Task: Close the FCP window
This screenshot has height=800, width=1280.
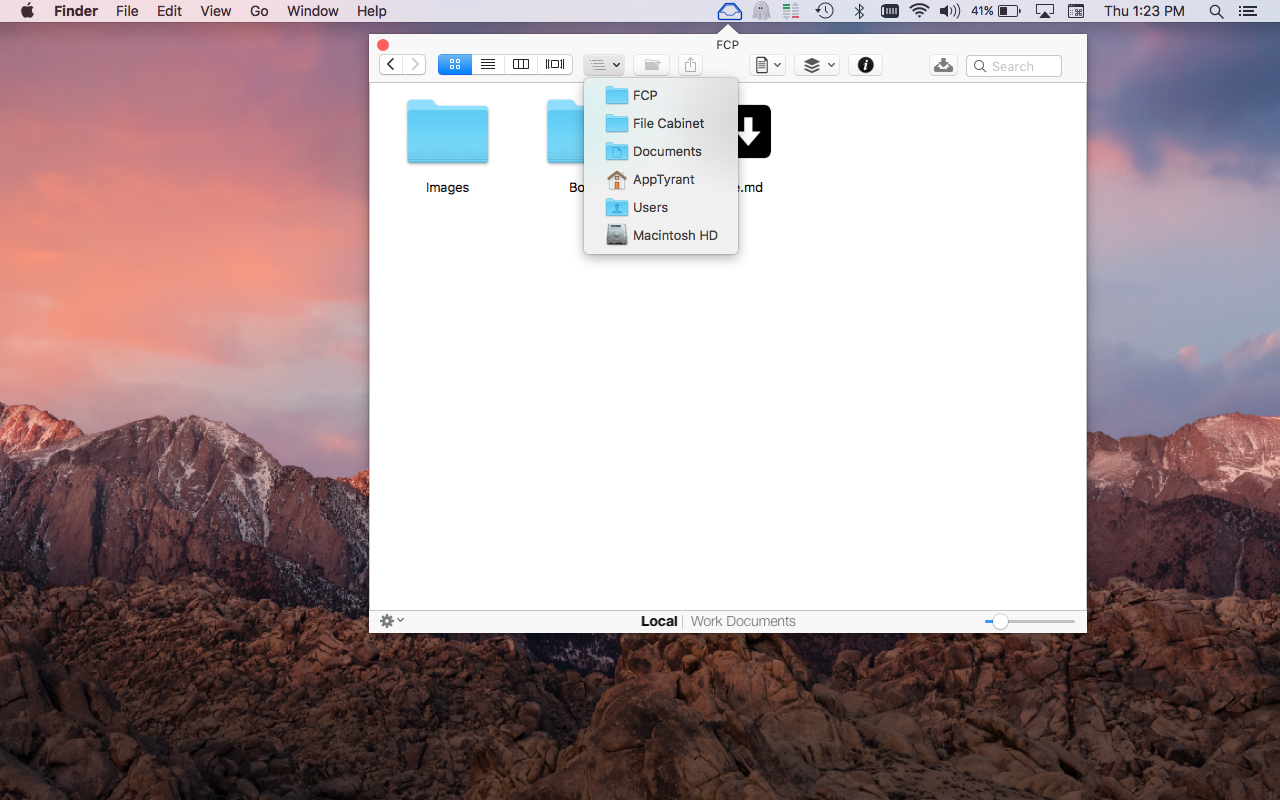Action: (383, 45)
